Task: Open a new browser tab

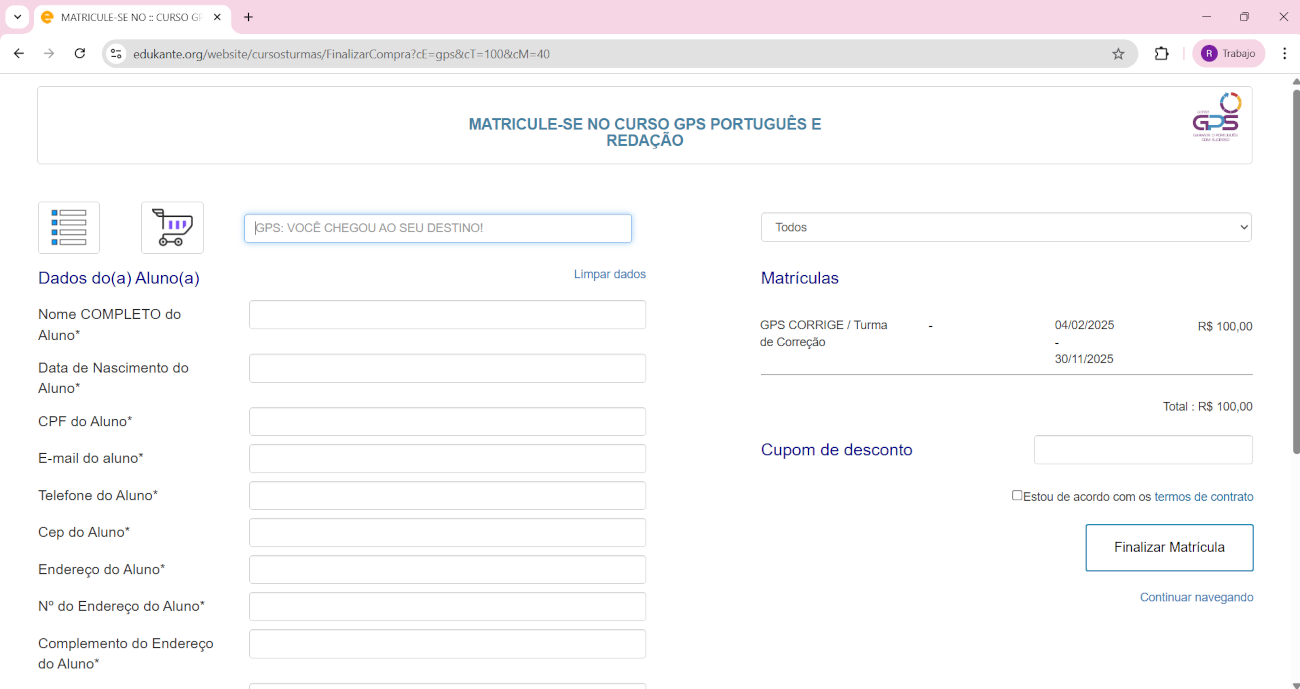Action: pos(248,17)
